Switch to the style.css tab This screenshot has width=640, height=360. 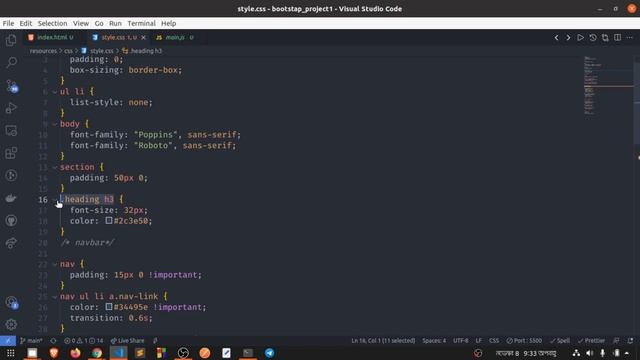pyautogui.click(x=118, y=38)
